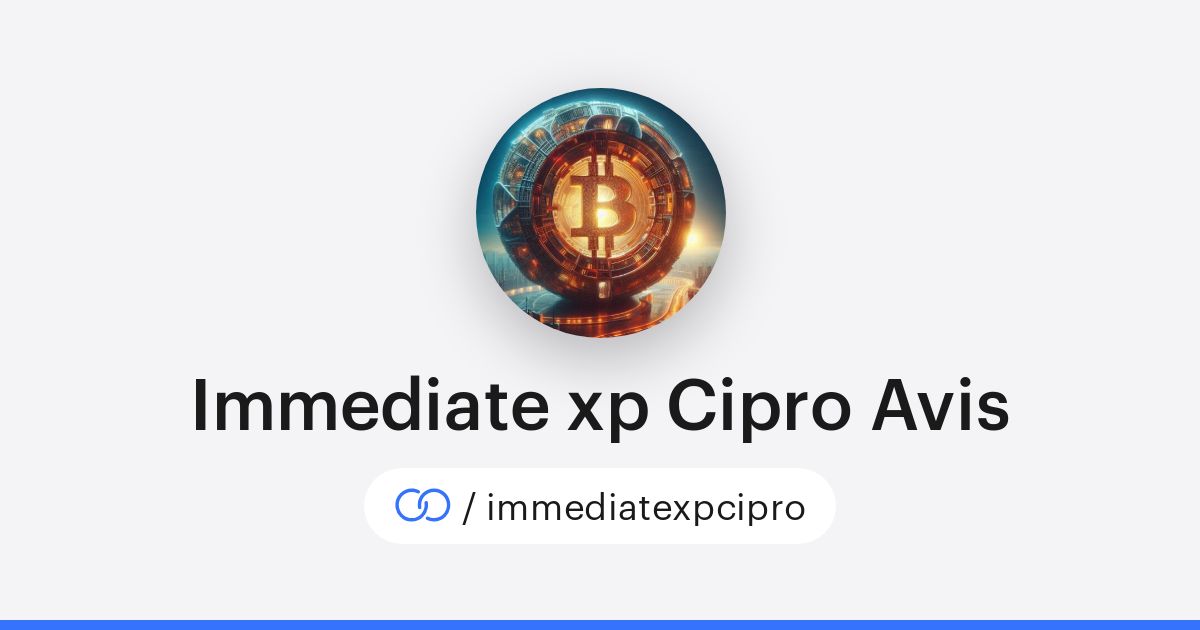Click the light gray background beside the avatar
This screenshot has height=630, width=1200.
300,200
